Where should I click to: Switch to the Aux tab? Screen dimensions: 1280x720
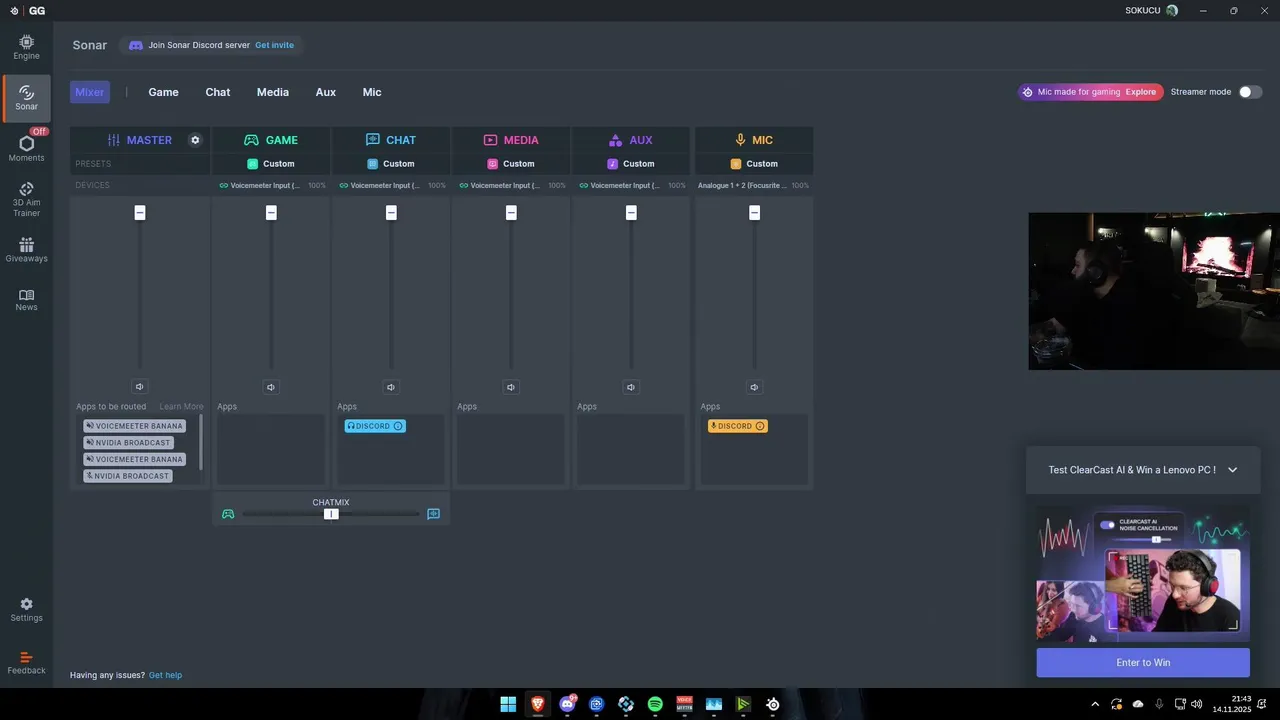(326, 92)
